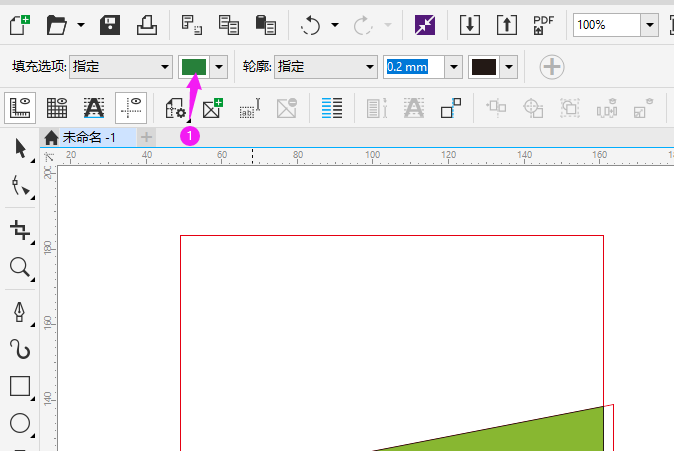Open the 填充选项 dropdown
This screenshot has height=451, width=674.
121,67
